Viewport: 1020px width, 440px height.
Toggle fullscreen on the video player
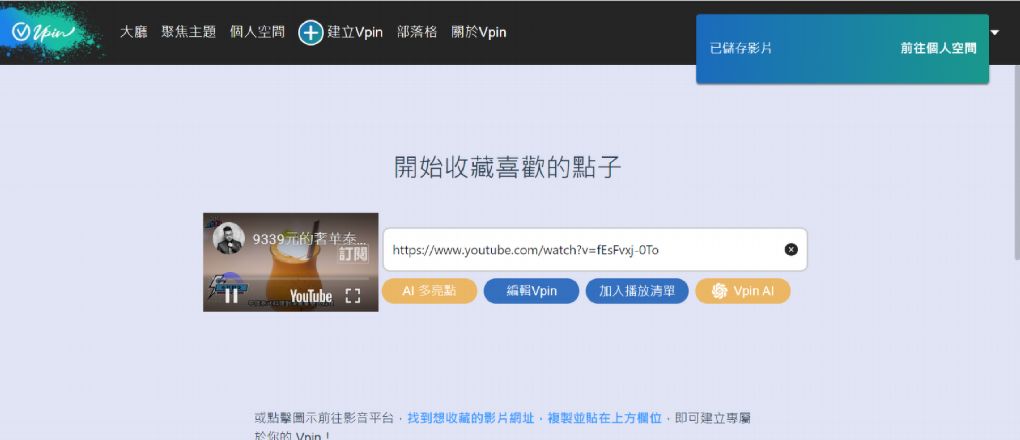[x=352, y=296]
